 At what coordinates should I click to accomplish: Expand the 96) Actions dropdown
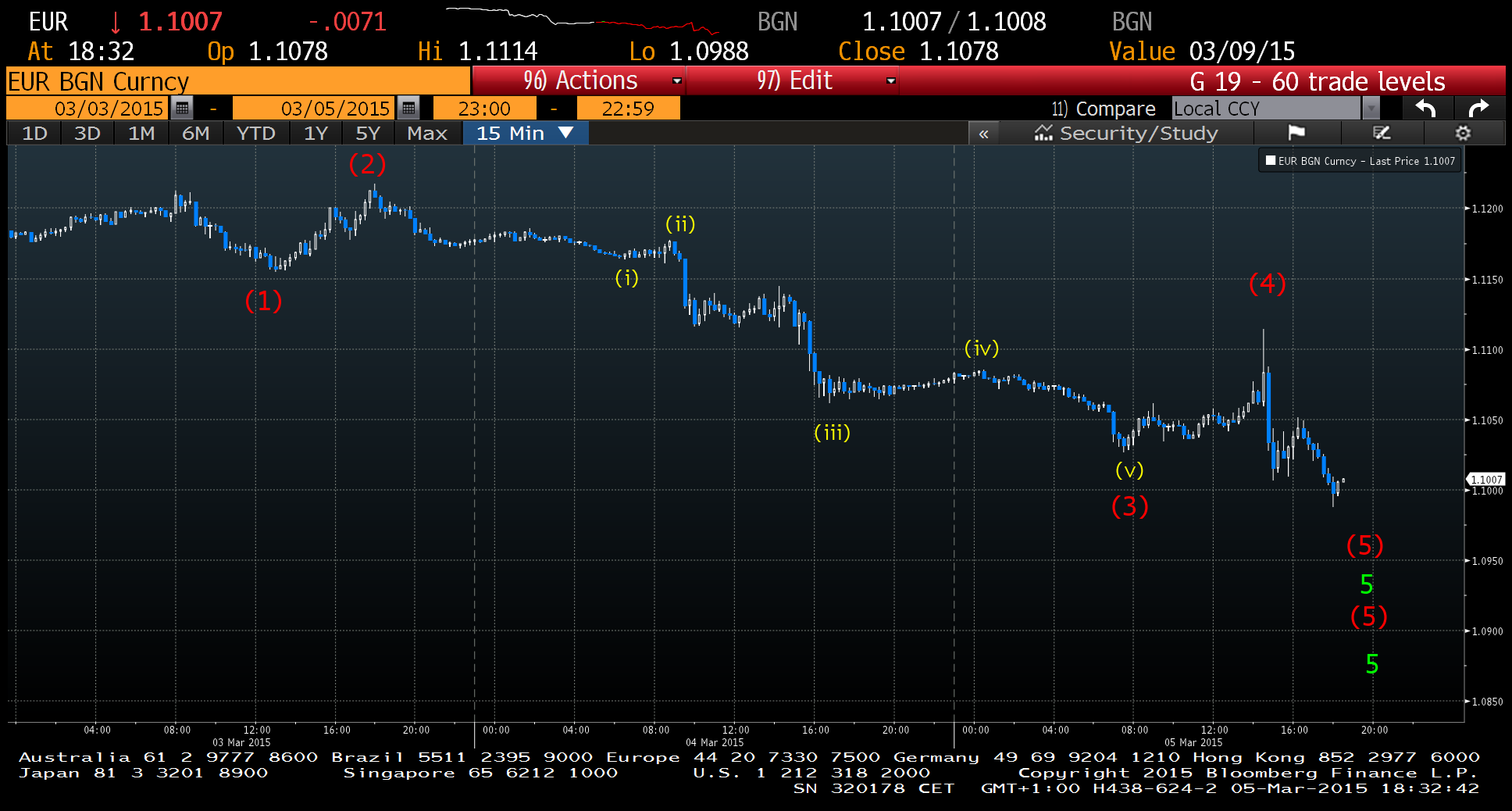pos(676,80)
